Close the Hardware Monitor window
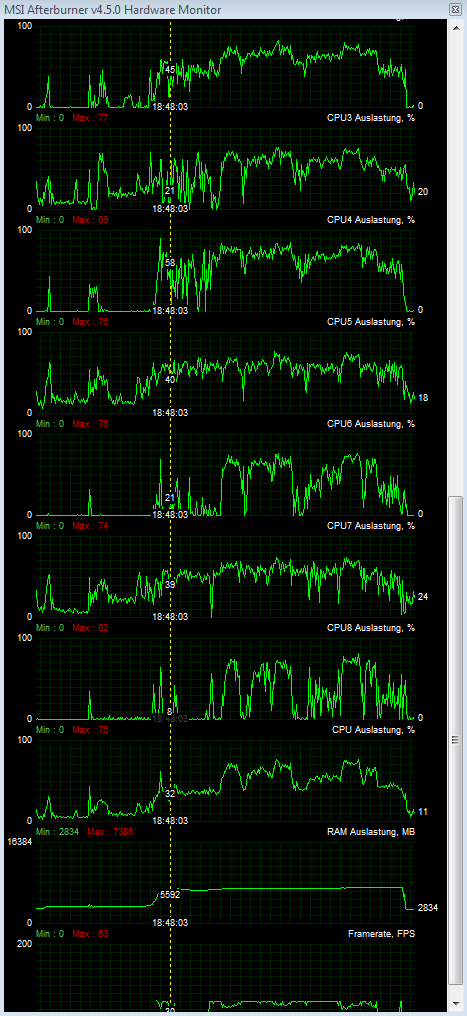The width and height of the screenshot is (467, 1016). (456, 9)
